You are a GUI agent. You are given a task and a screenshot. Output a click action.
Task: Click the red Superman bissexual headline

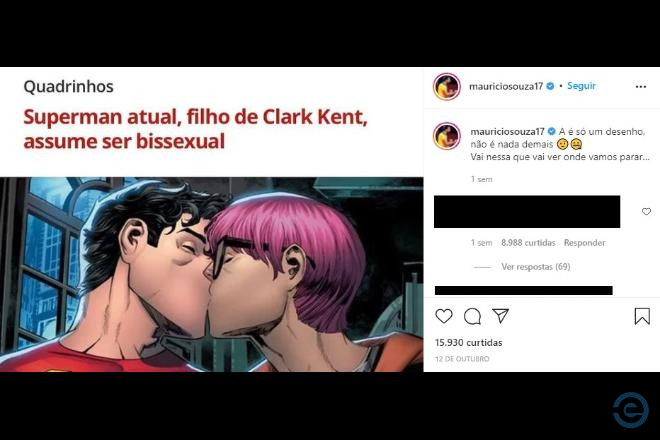[x=195, y=129]
